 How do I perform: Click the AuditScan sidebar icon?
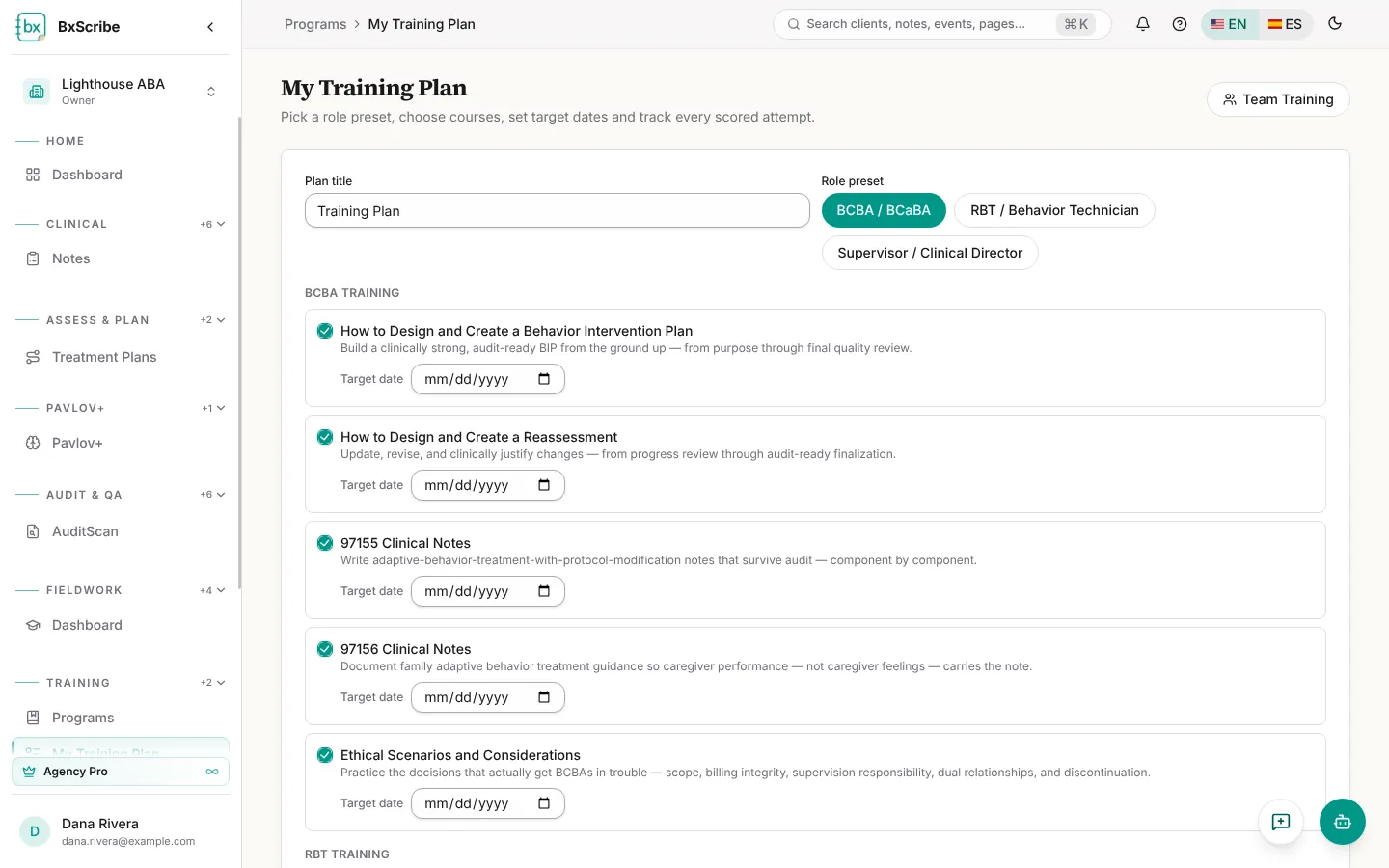coord(33,531)
